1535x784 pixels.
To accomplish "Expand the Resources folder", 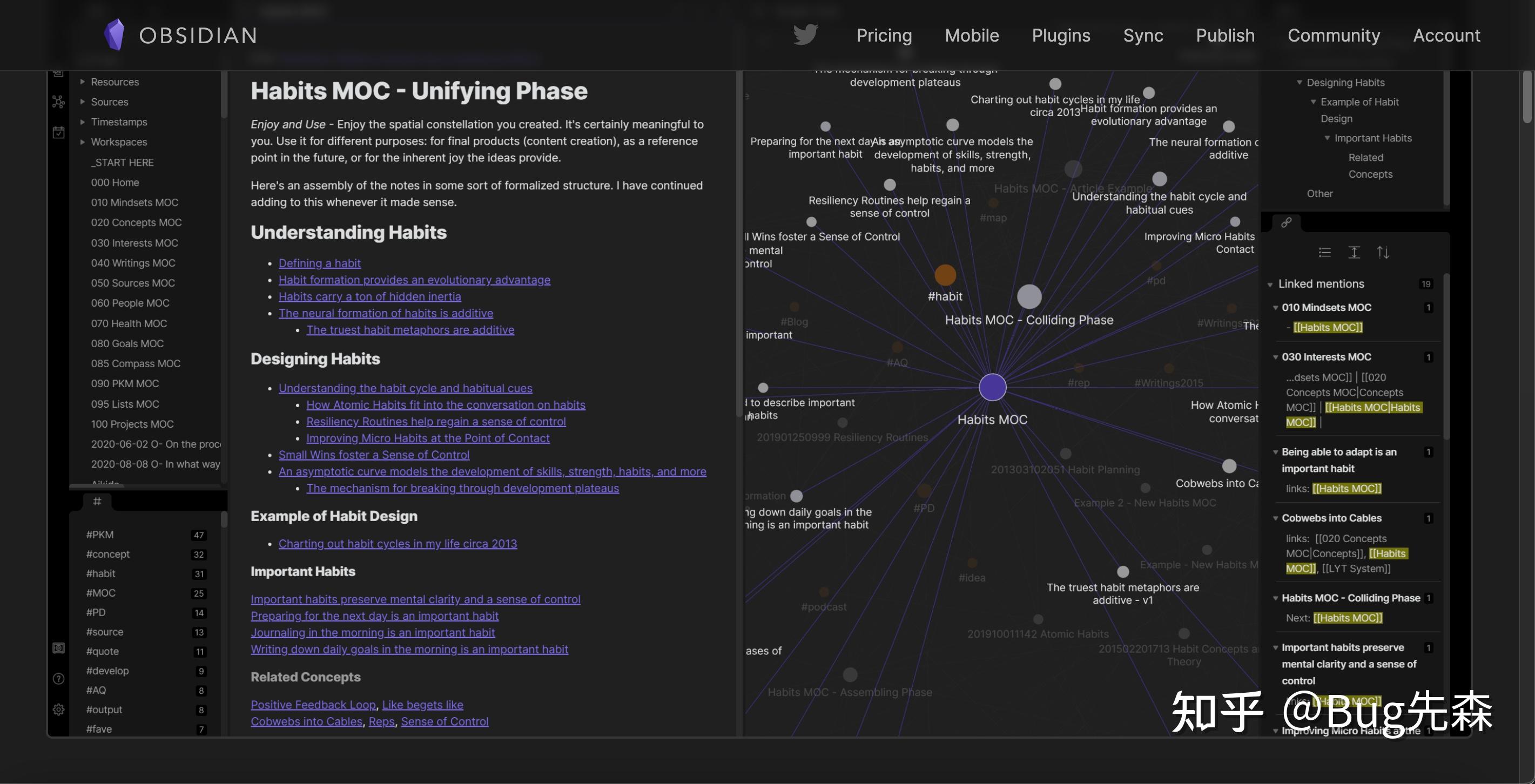I will click(83, 82).
